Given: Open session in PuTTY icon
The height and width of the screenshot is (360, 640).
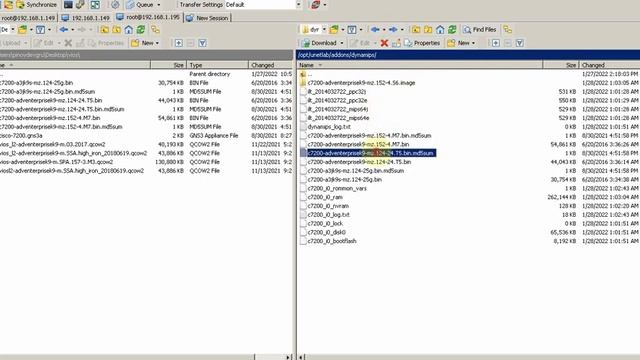Looking at the screenshot, I should click(80, 5).
